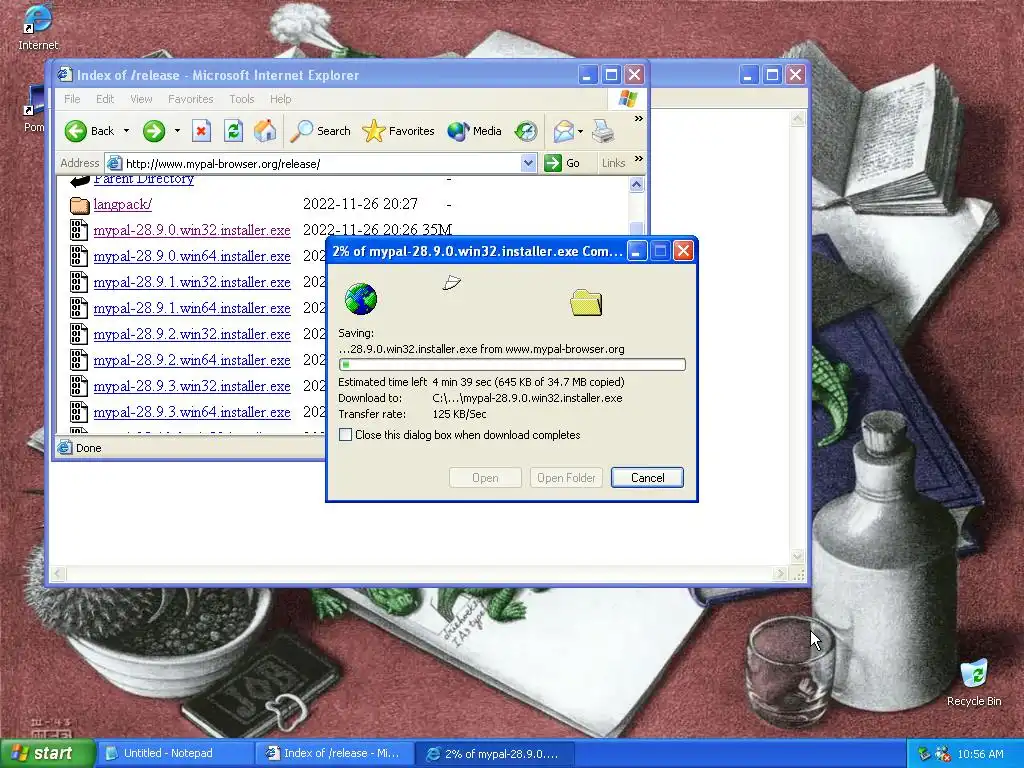This screenshot has width=1024, height=768.
Task: Cancel the mypal download
Action: 647,477
